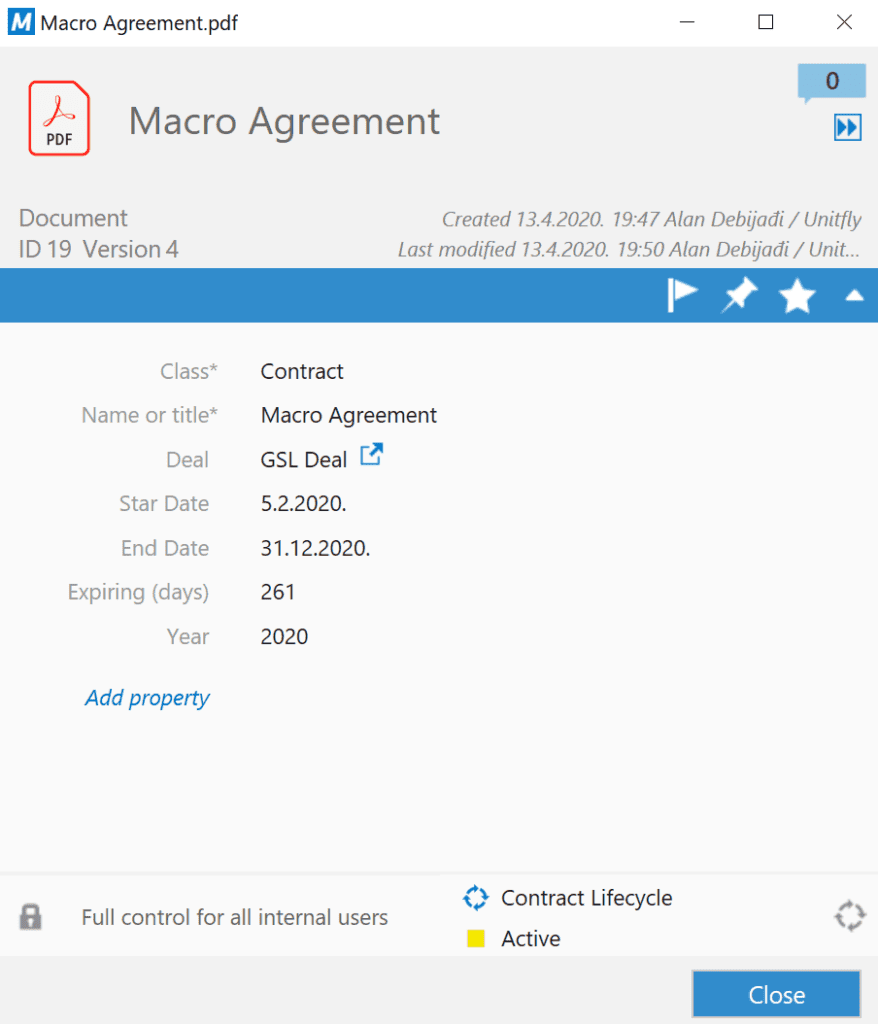Open the comments bubble showing 0
Viewport: 878px width, 1024px height.
point(831,83)
